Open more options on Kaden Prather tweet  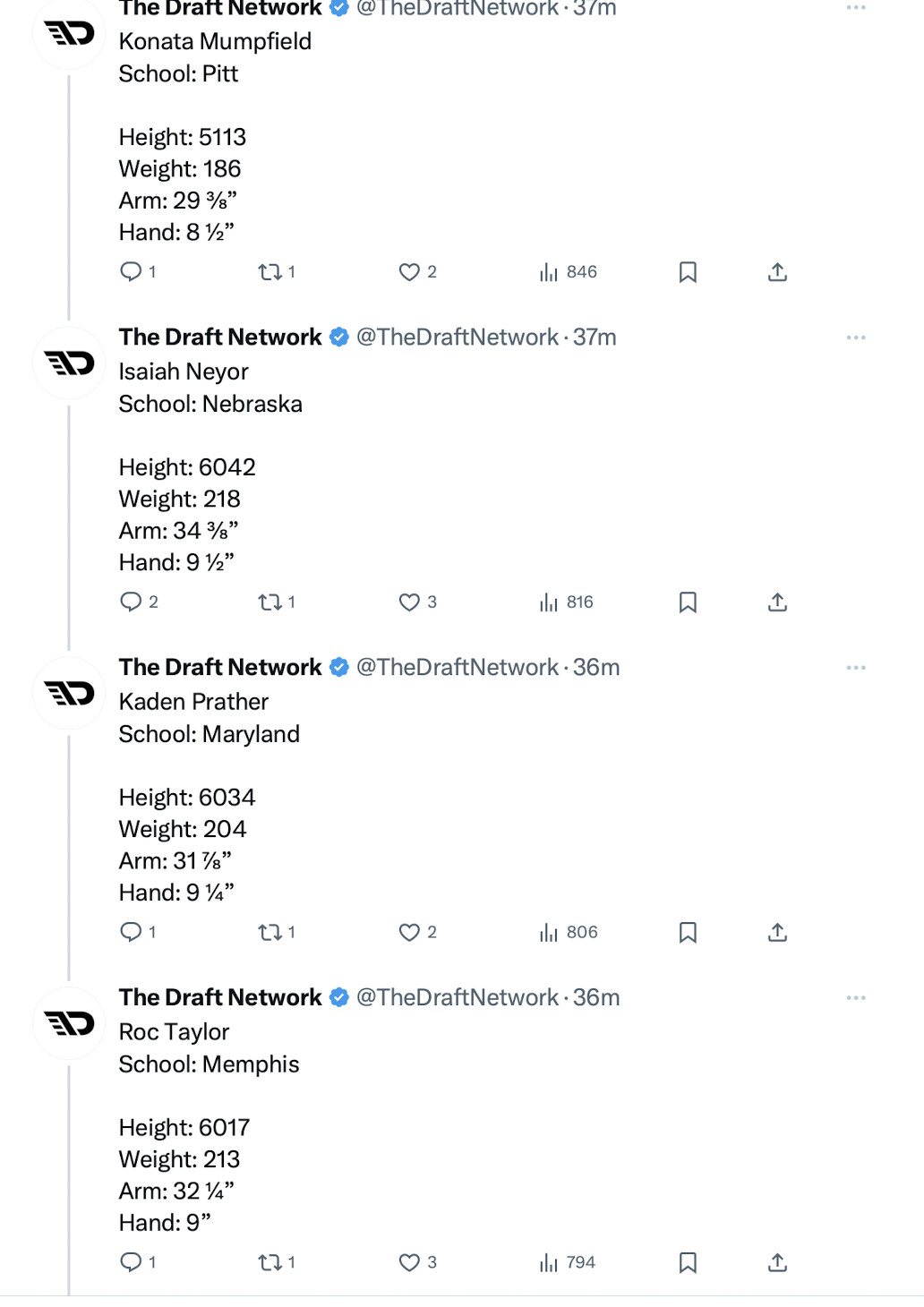click(855, 668)
